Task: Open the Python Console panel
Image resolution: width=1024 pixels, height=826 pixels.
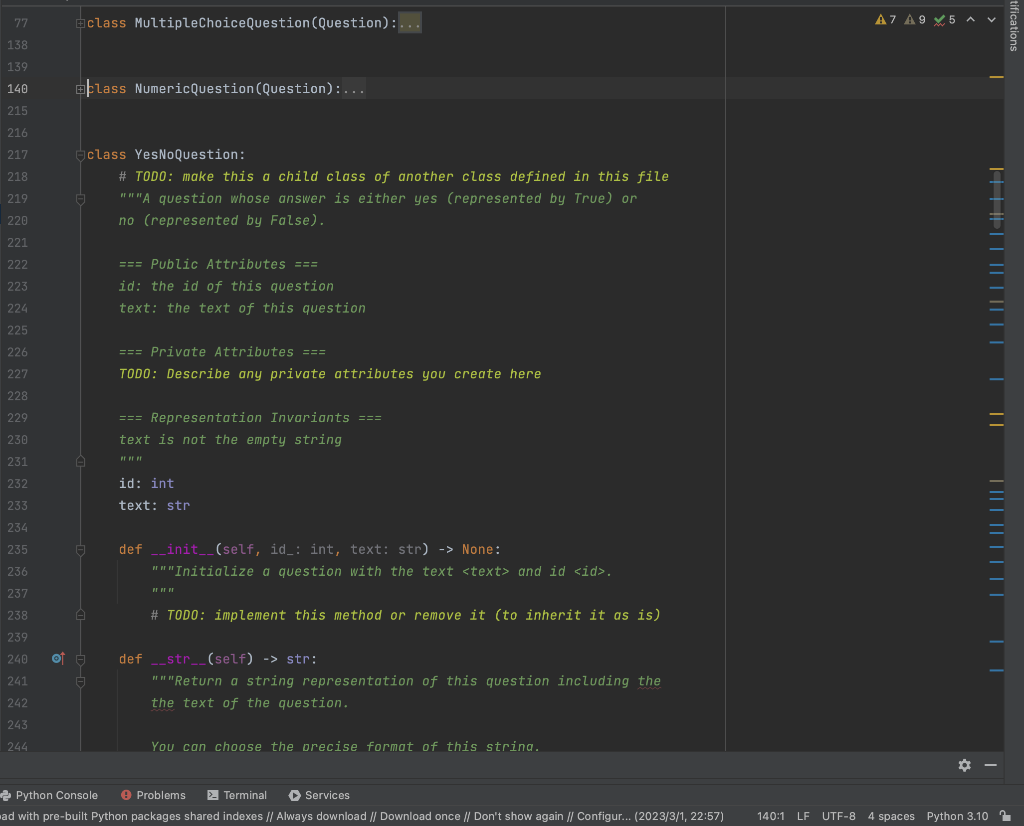Action: [x=50, y=795]
